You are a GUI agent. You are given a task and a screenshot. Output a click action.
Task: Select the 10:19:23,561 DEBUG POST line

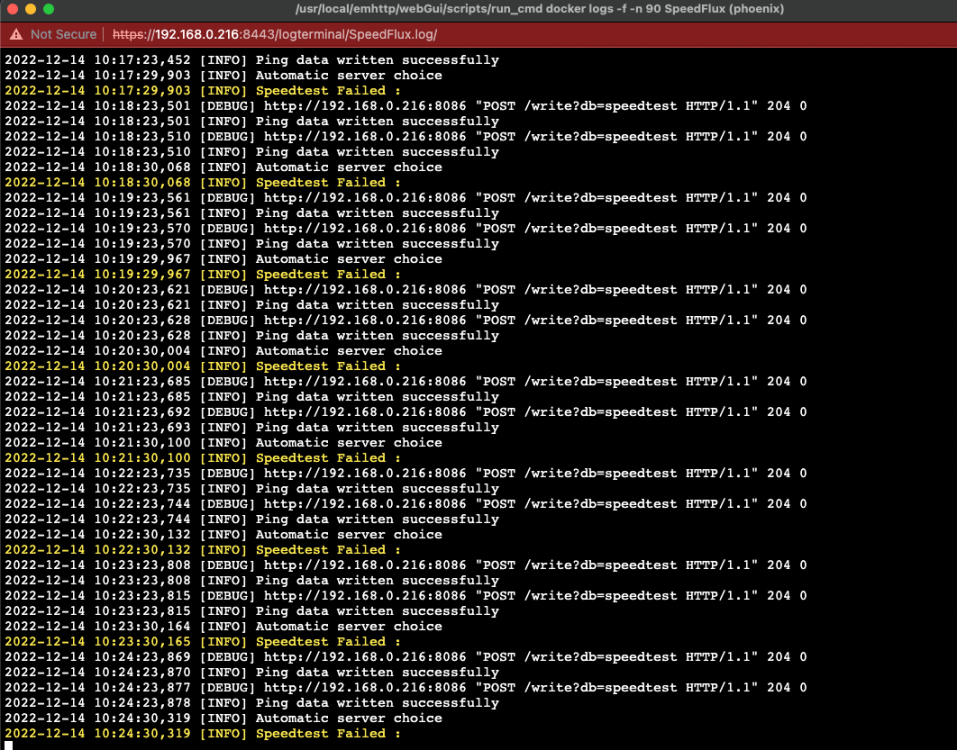pyautogui.click(x=406, y=198)
